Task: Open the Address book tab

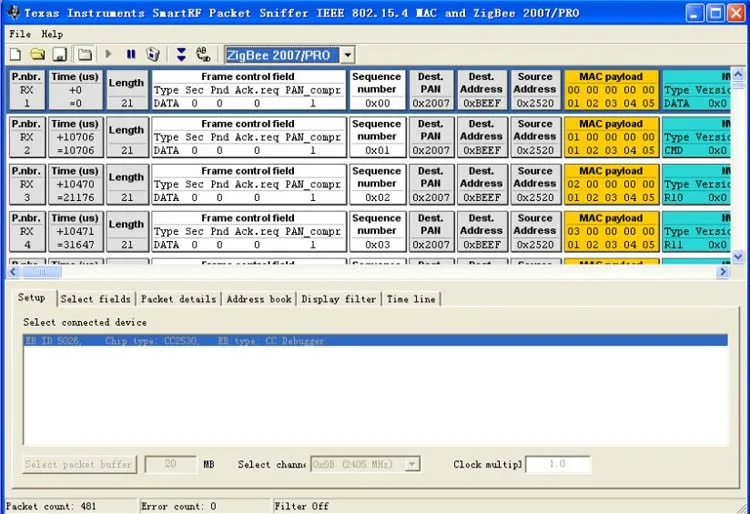Action: pyautogui.click(x=259, y=299)
